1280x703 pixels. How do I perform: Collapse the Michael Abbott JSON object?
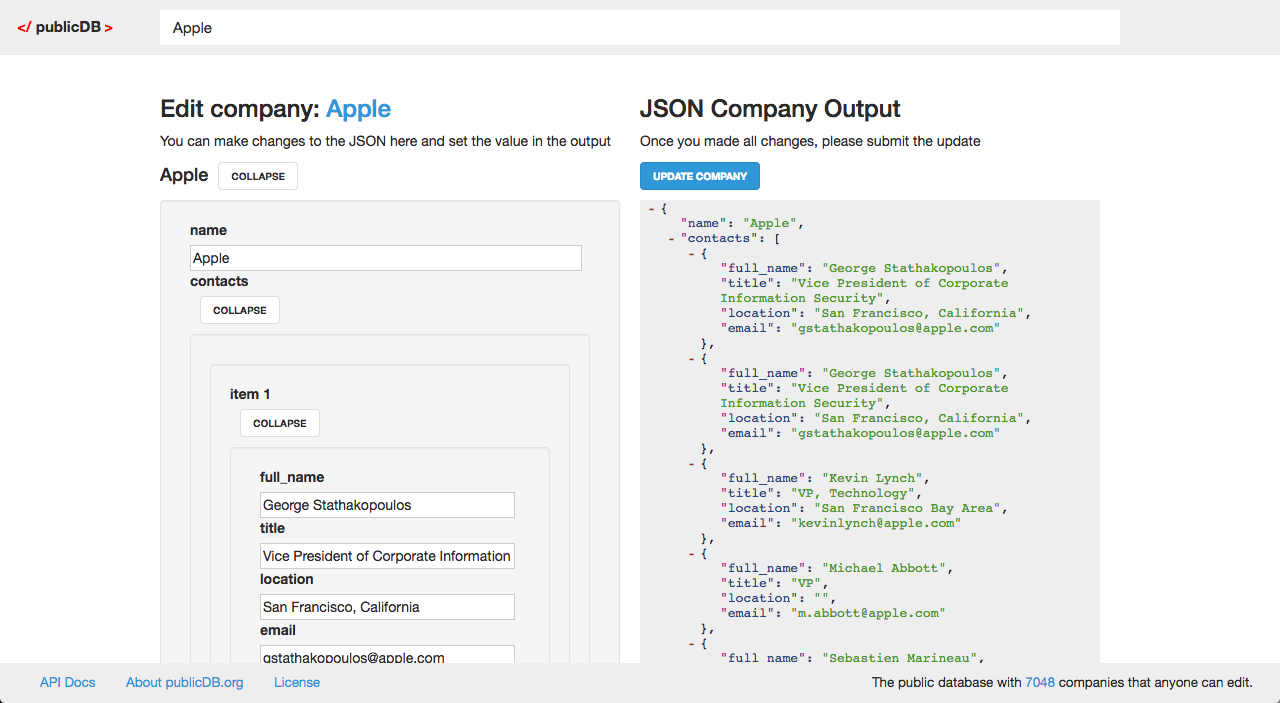(692, 553)
